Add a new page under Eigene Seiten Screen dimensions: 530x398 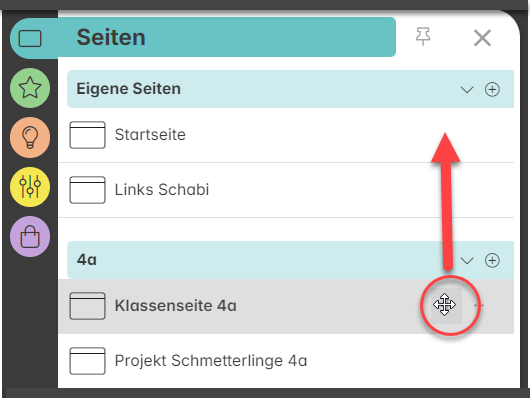click(492, 90)
